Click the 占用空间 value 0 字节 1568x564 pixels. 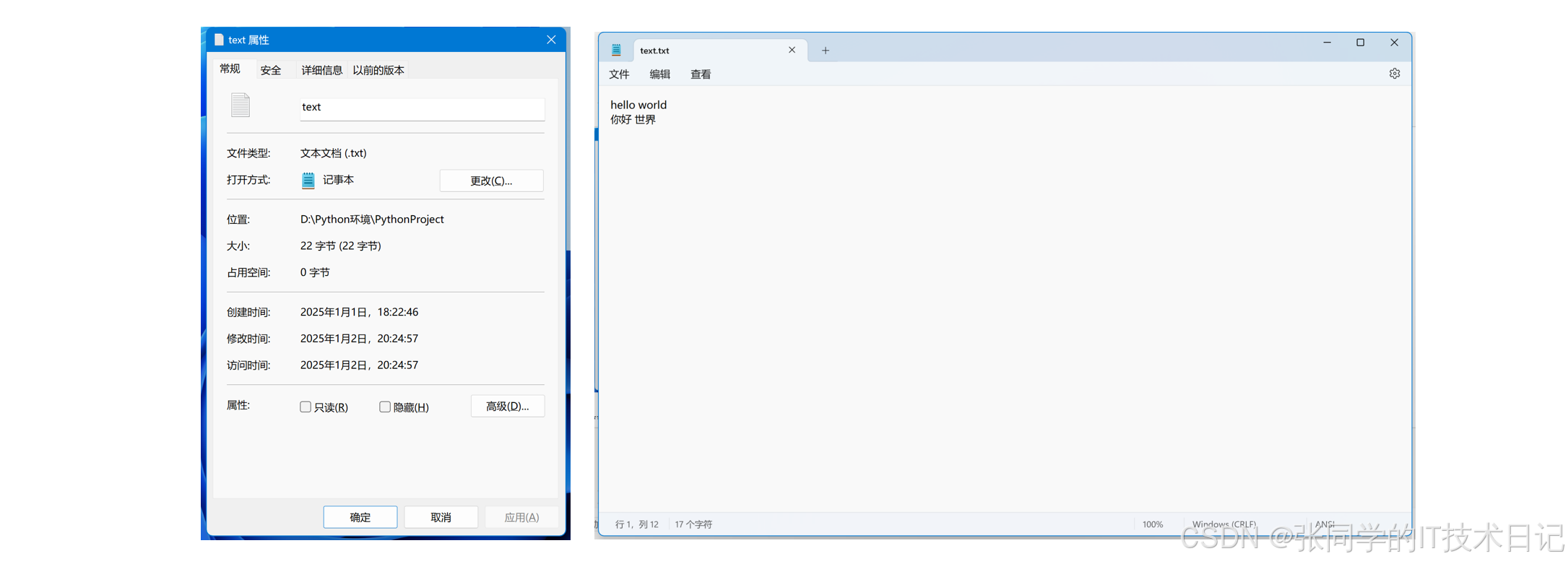click(x=315, y=272)
